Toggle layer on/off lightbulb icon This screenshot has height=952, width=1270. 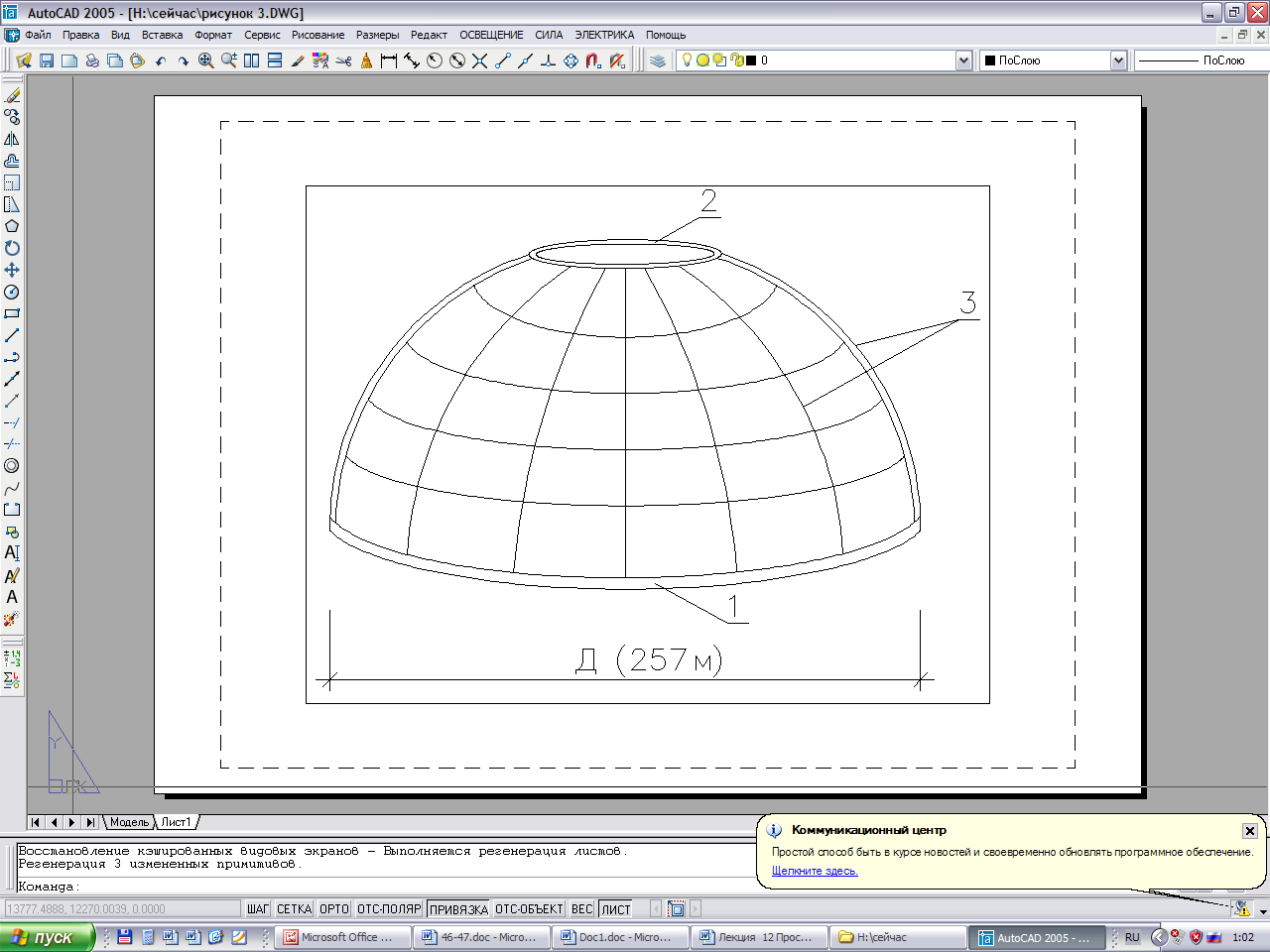tap(687, 60)
